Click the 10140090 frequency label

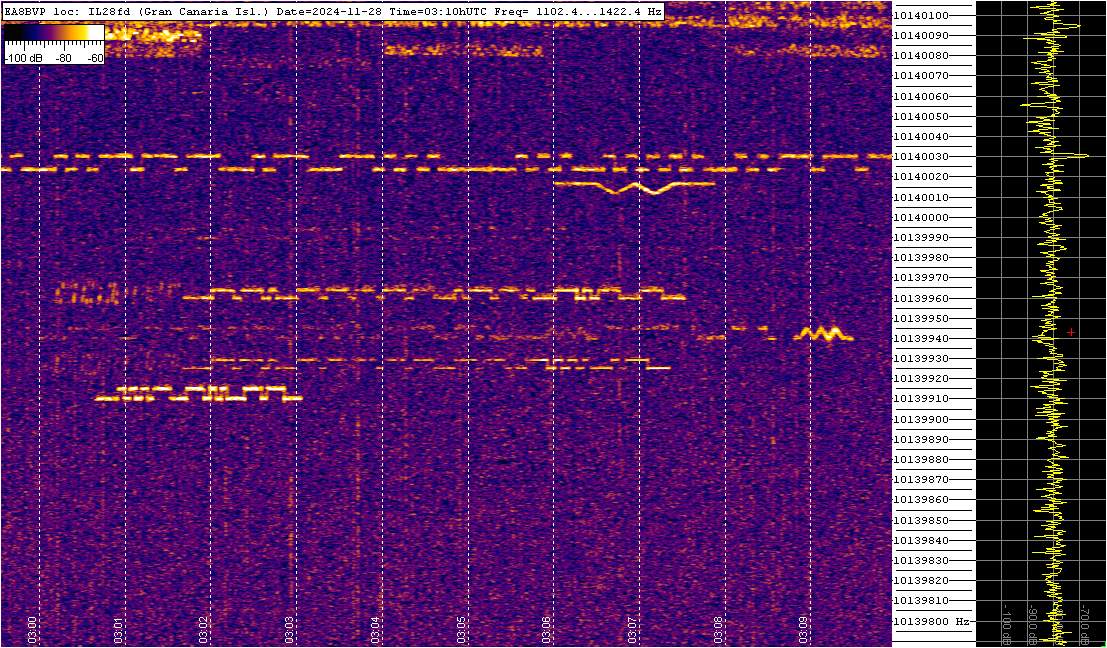921,35
